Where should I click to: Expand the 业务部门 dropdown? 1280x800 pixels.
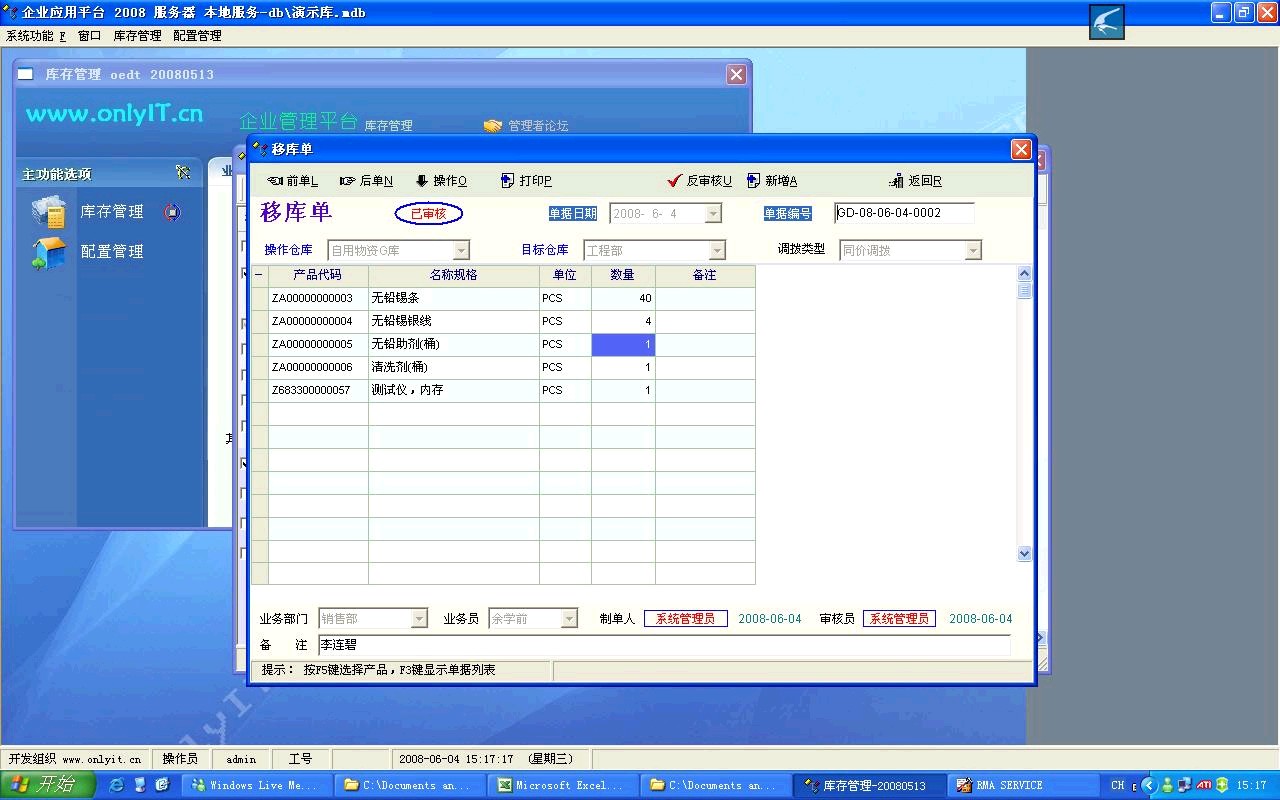click(419, 619)
